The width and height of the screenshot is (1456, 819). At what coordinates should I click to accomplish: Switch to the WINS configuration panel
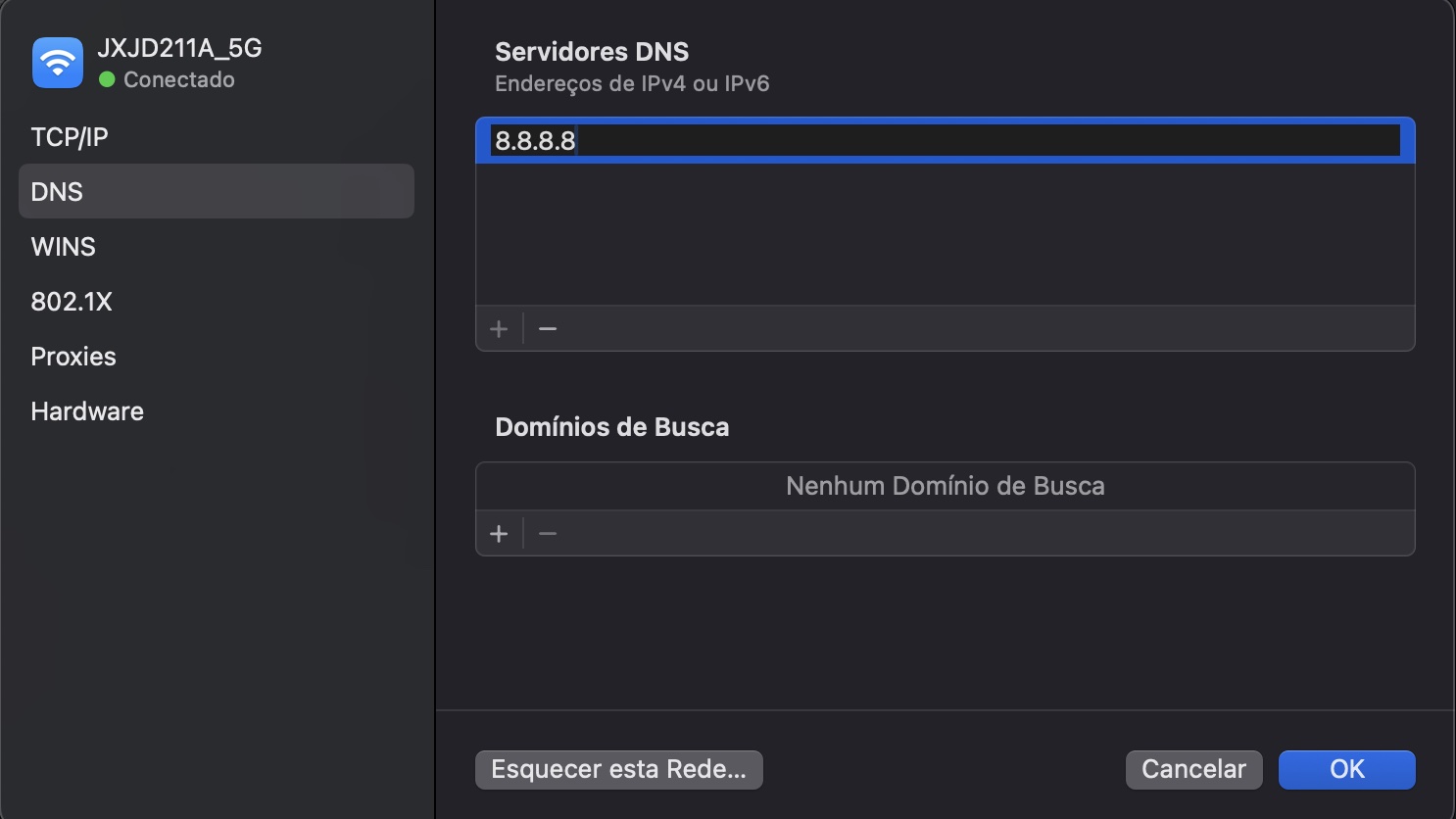coord(63,246)
